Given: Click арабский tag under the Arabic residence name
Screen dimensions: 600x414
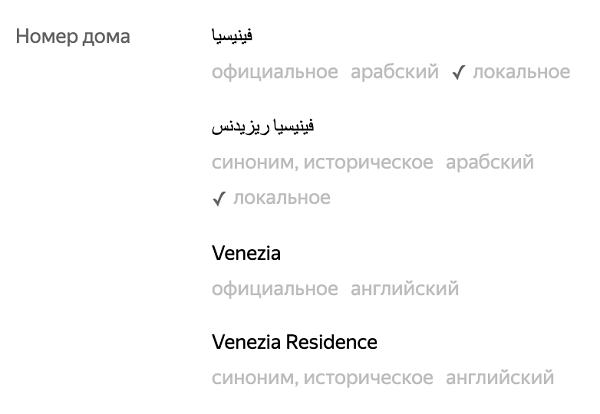Looking at the screenshot, I should coord(490,162).
